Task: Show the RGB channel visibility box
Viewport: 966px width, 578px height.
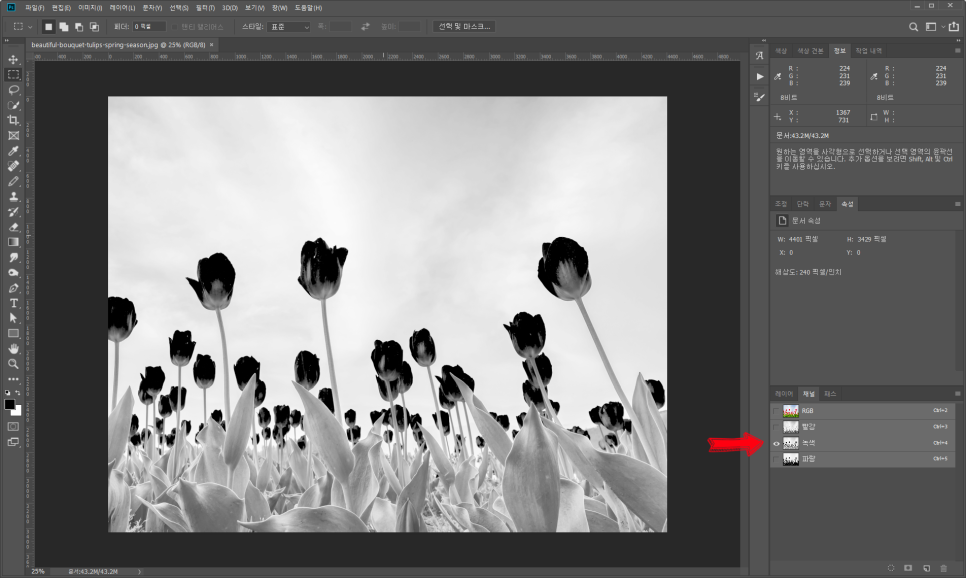Action: click(777, 410)
